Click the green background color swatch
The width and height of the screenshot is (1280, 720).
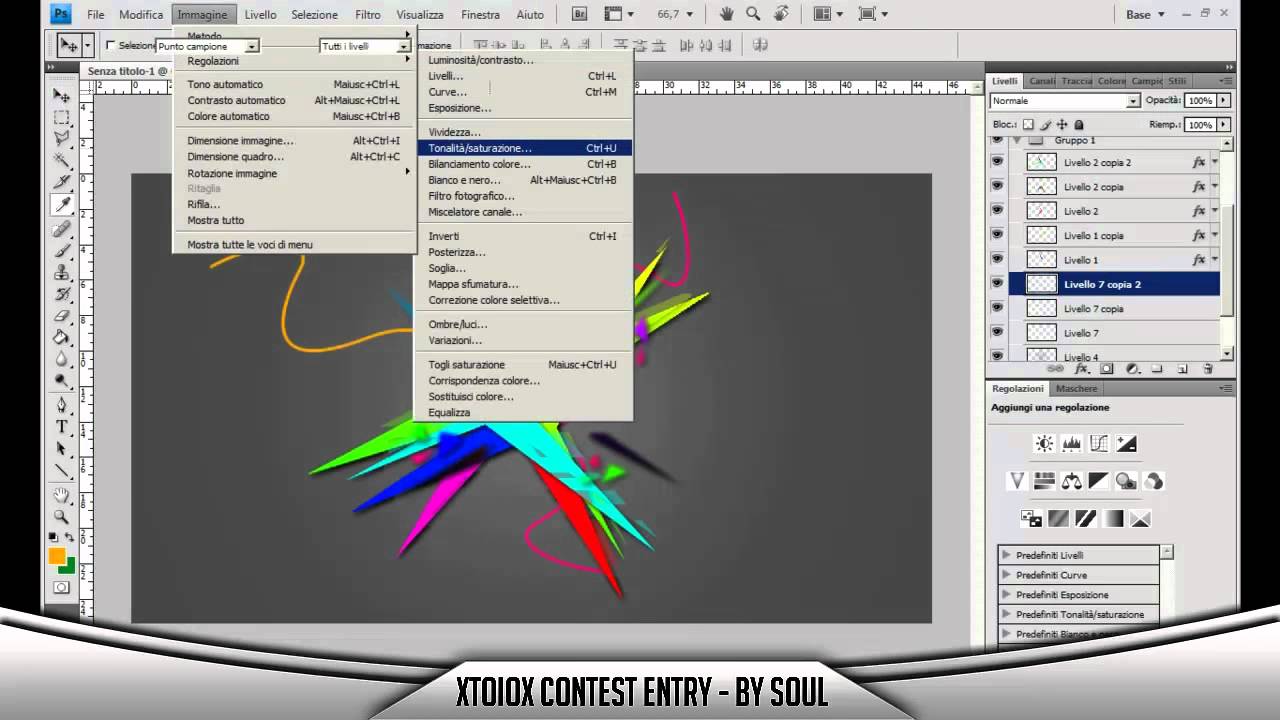67,566
